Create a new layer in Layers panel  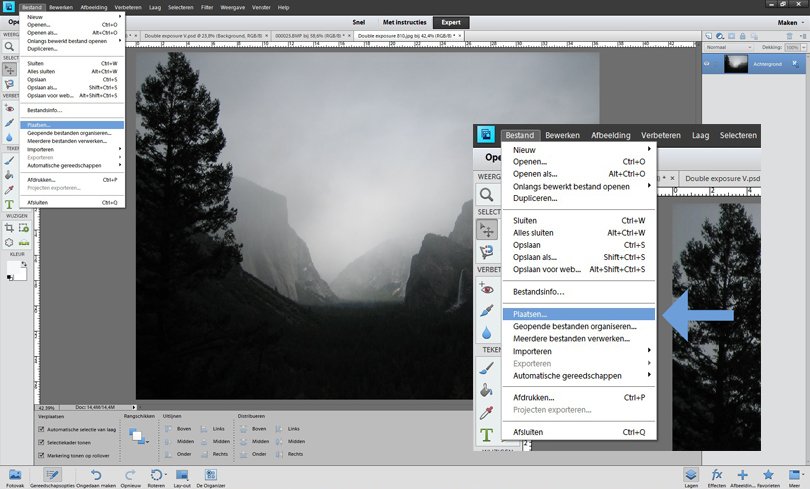point(709,36)
